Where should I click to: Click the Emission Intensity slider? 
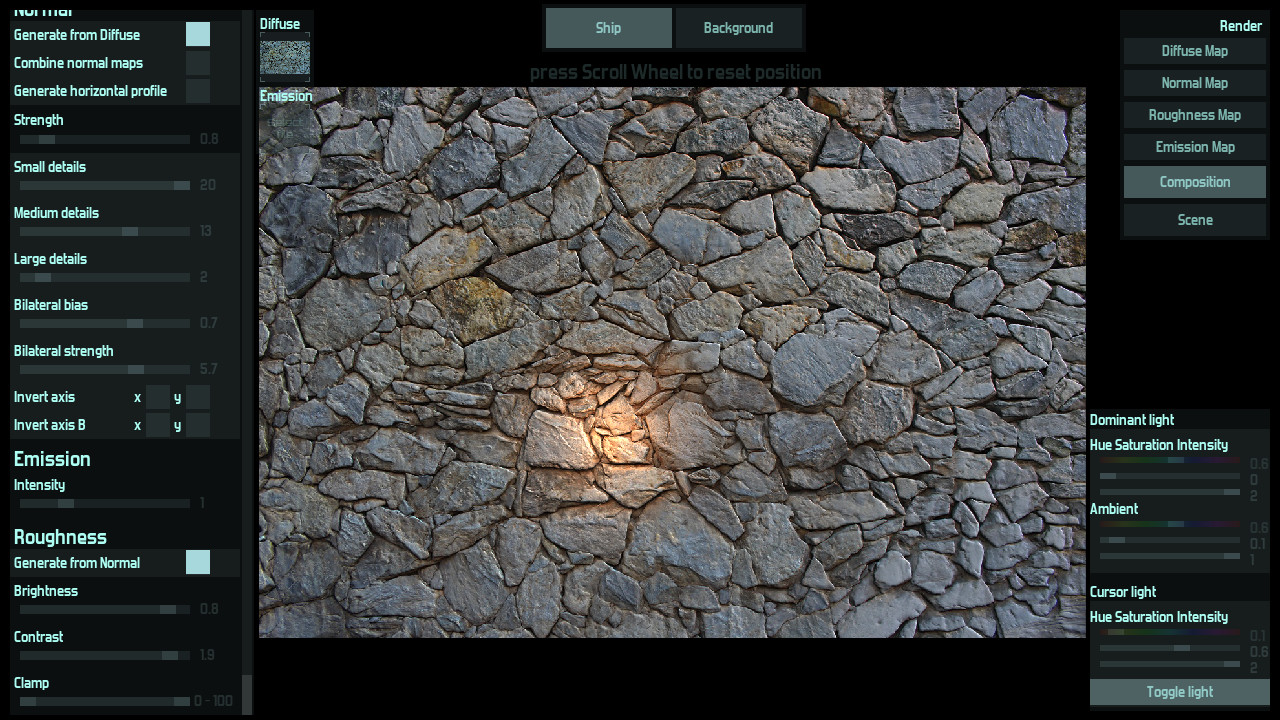[103, 503]
